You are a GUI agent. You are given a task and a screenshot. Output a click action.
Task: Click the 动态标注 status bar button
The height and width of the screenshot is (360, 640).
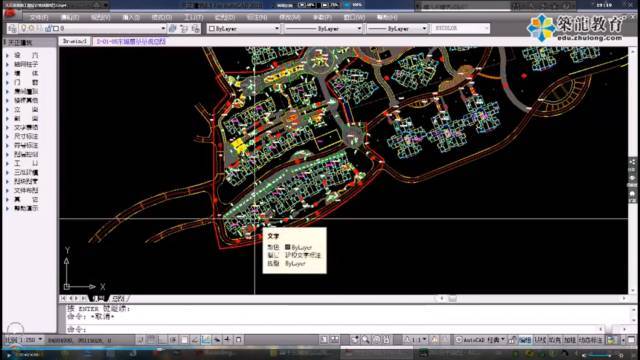coord(591,340)
